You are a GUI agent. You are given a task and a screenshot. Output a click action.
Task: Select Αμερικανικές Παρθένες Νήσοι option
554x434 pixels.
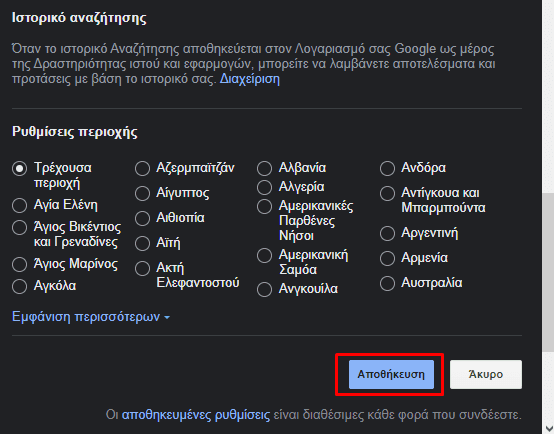point(265,207)
